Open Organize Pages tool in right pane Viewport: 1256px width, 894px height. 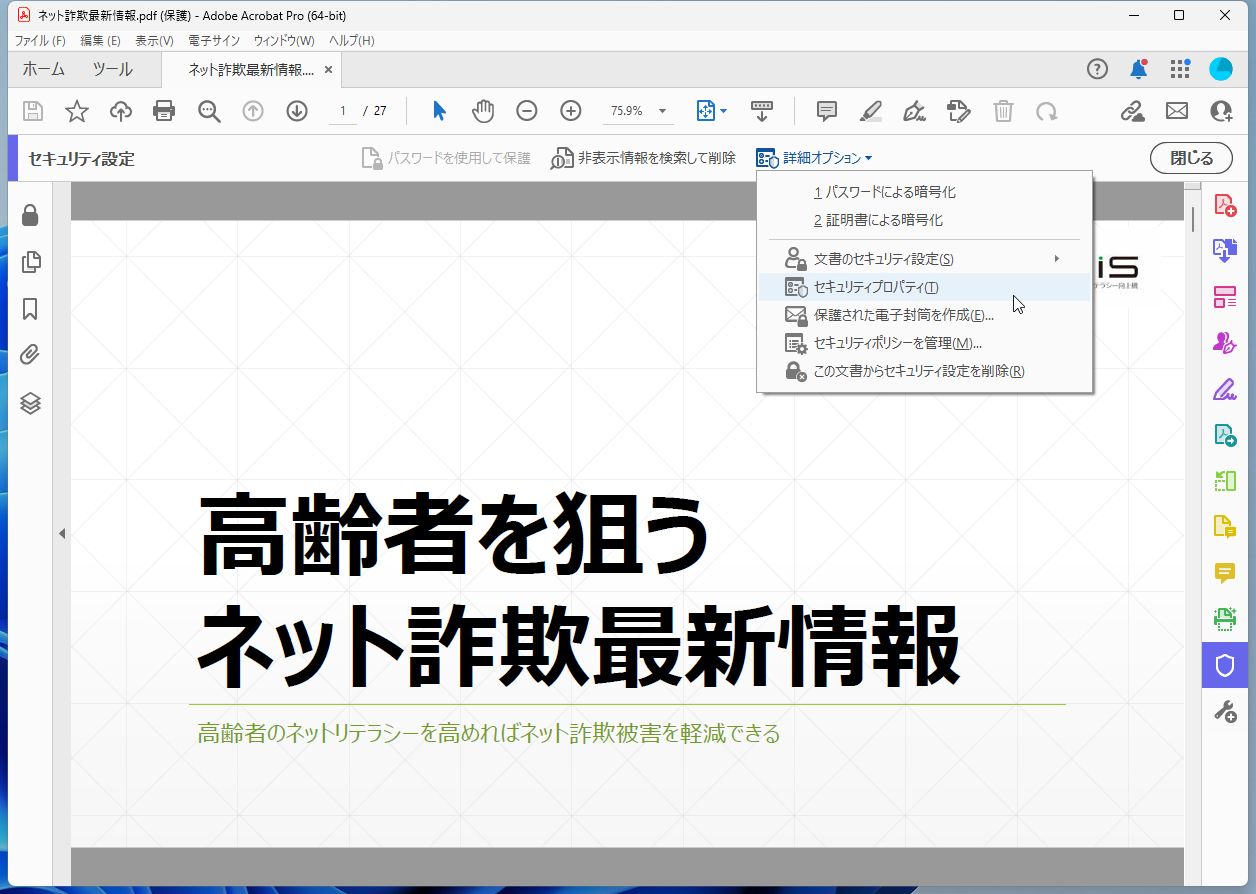tap(1225, 296)
